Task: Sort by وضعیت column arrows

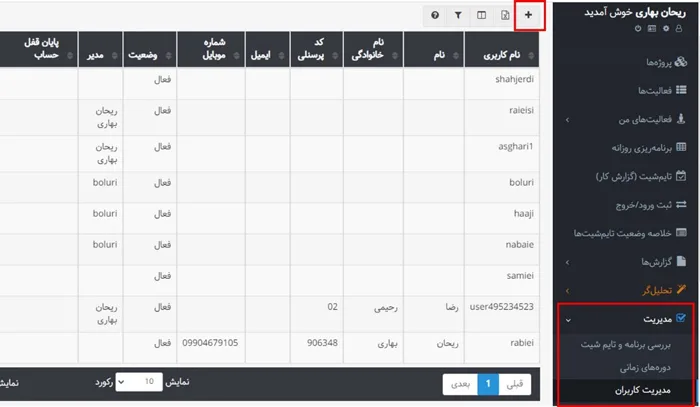Action: pos(168,55)
